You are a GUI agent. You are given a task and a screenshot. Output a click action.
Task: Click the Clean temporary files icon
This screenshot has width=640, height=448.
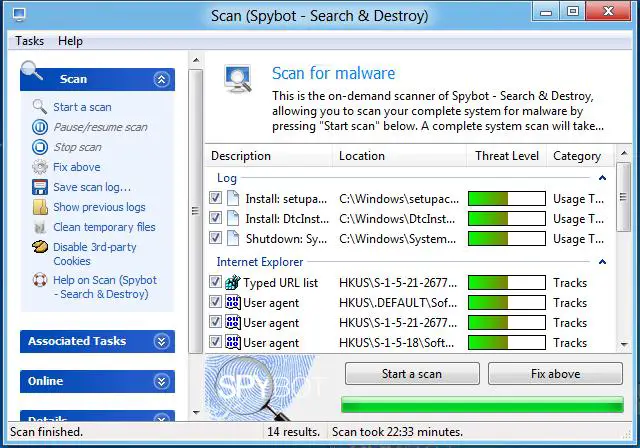click(x=40, y=227)
